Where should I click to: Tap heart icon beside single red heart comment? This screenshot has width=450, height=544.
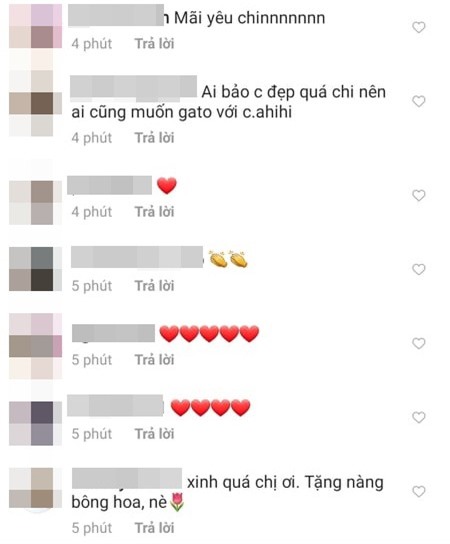pyautogui.click(x=418, y=196)
